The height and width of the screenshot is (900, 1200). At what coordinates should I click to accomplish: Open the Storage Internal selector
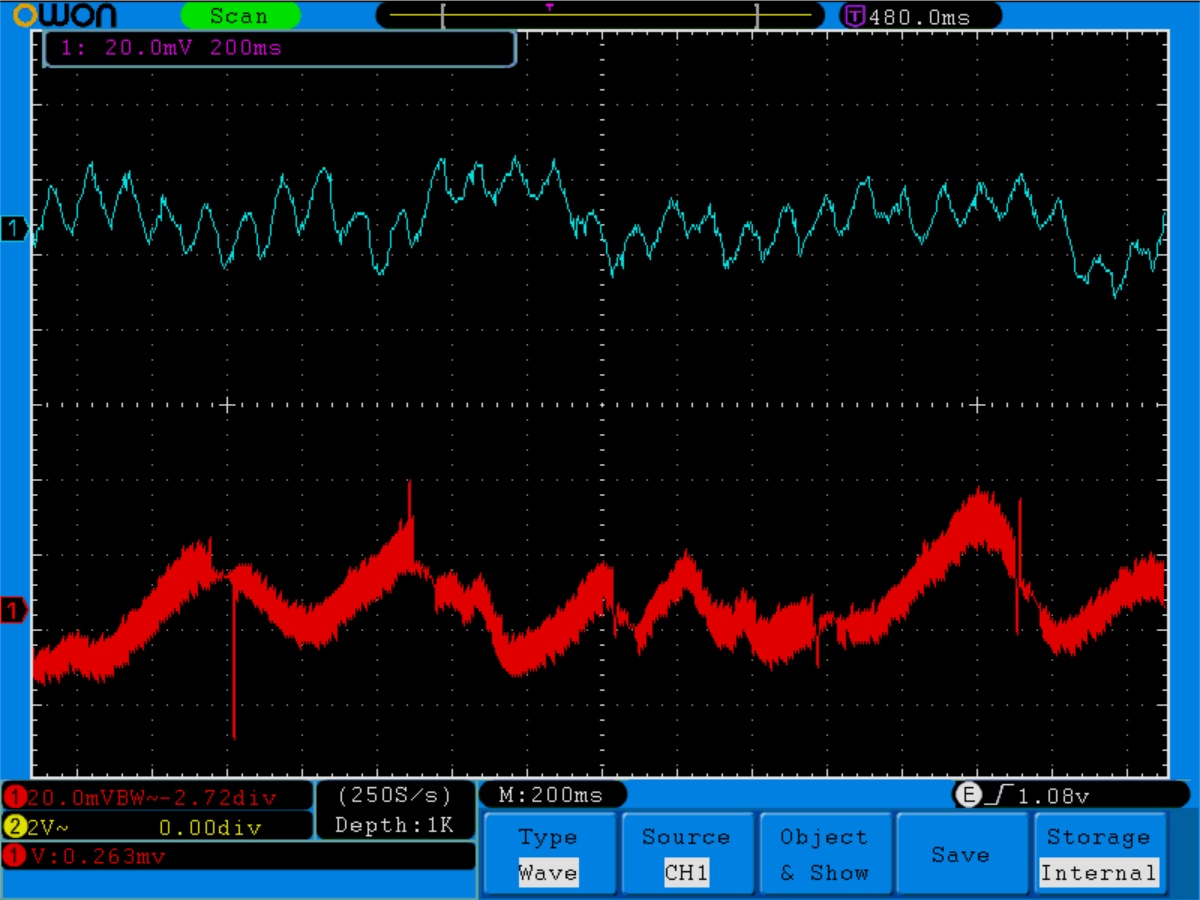pyautogui.click(x=1098, y=854)
